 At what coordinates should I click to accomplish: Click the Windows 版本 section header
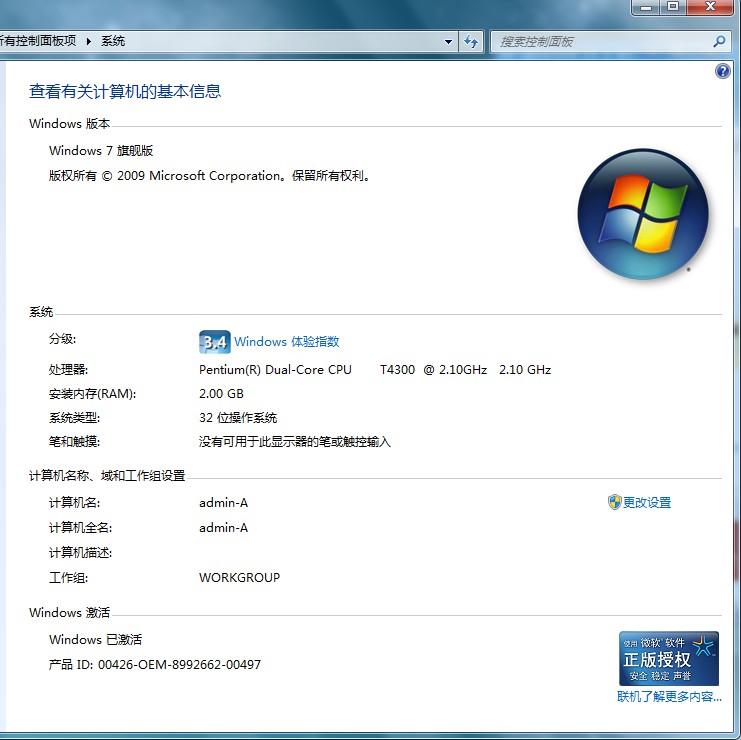69,124
